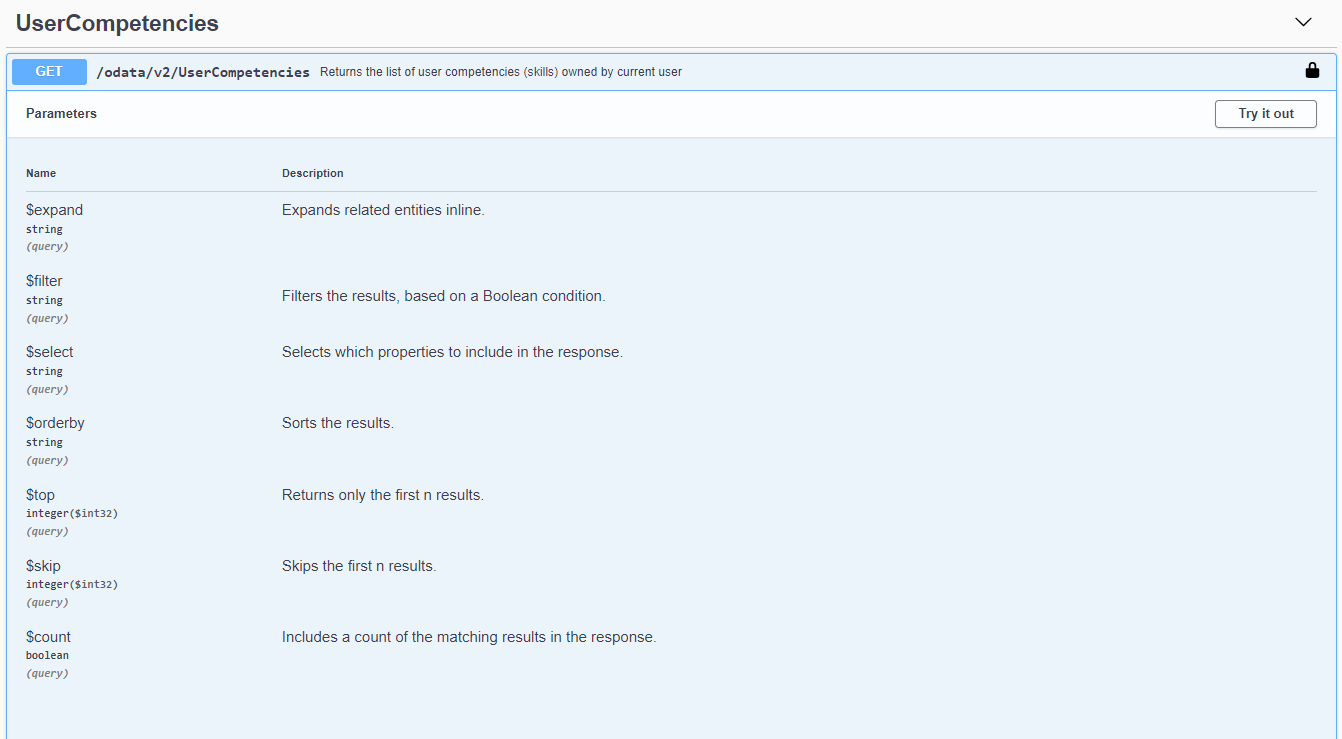Screen dimensions: 1342x739
Task: Click the authorization lock icon
Action: coord(1312,71)
